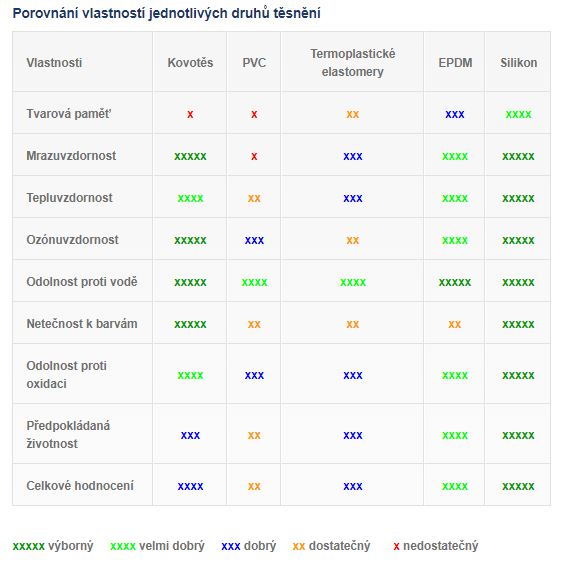Select the Netečnost k barvám label
This screenshot has height=565, width=574.
click(x=82, y=324)
